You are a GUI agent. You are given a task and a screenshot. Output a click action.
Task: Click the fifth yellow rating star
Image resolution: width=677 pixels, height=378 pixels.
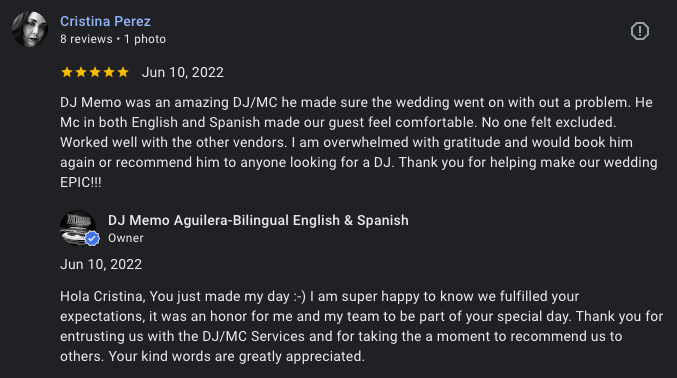(123, 72)
